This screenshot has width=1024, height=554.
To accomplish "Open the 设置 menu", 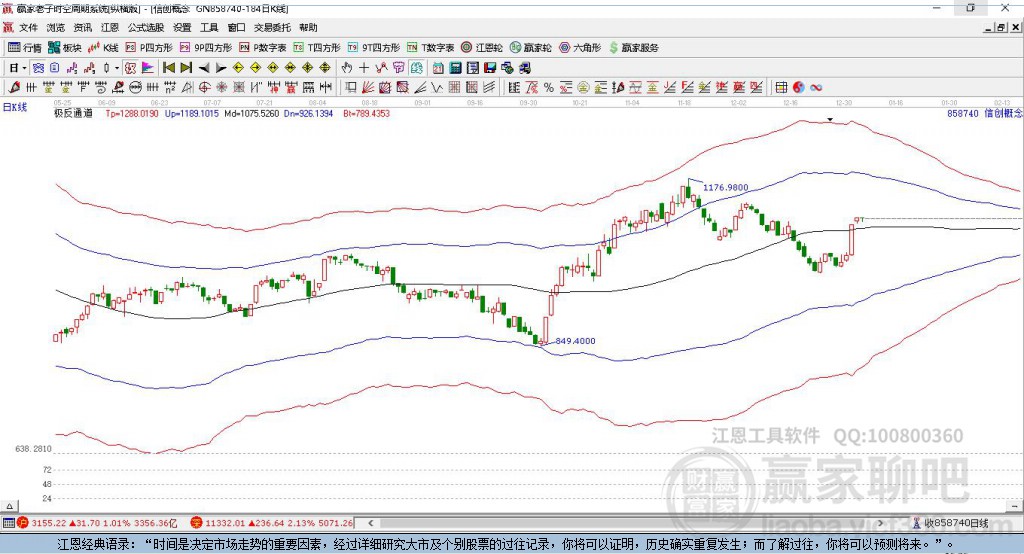I will 182,27.
